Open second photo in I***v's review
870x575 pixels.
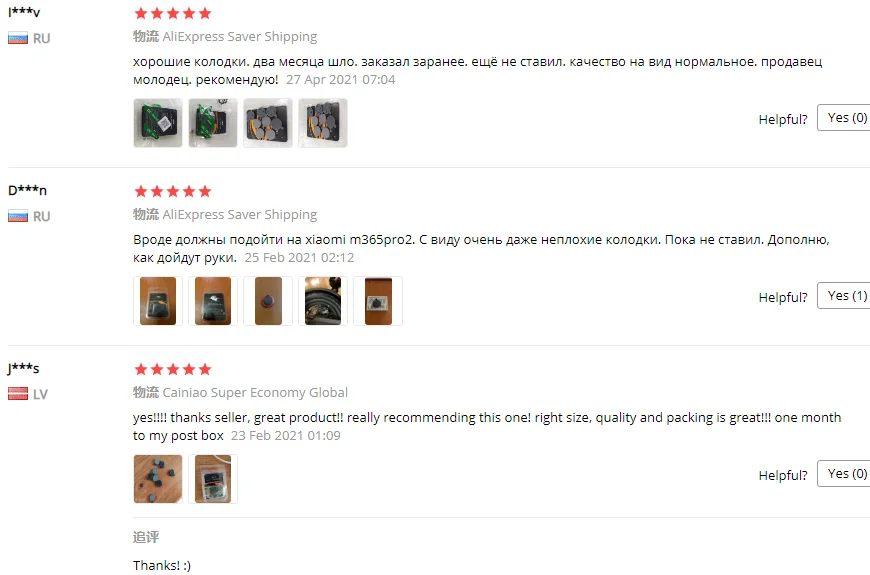213,123
